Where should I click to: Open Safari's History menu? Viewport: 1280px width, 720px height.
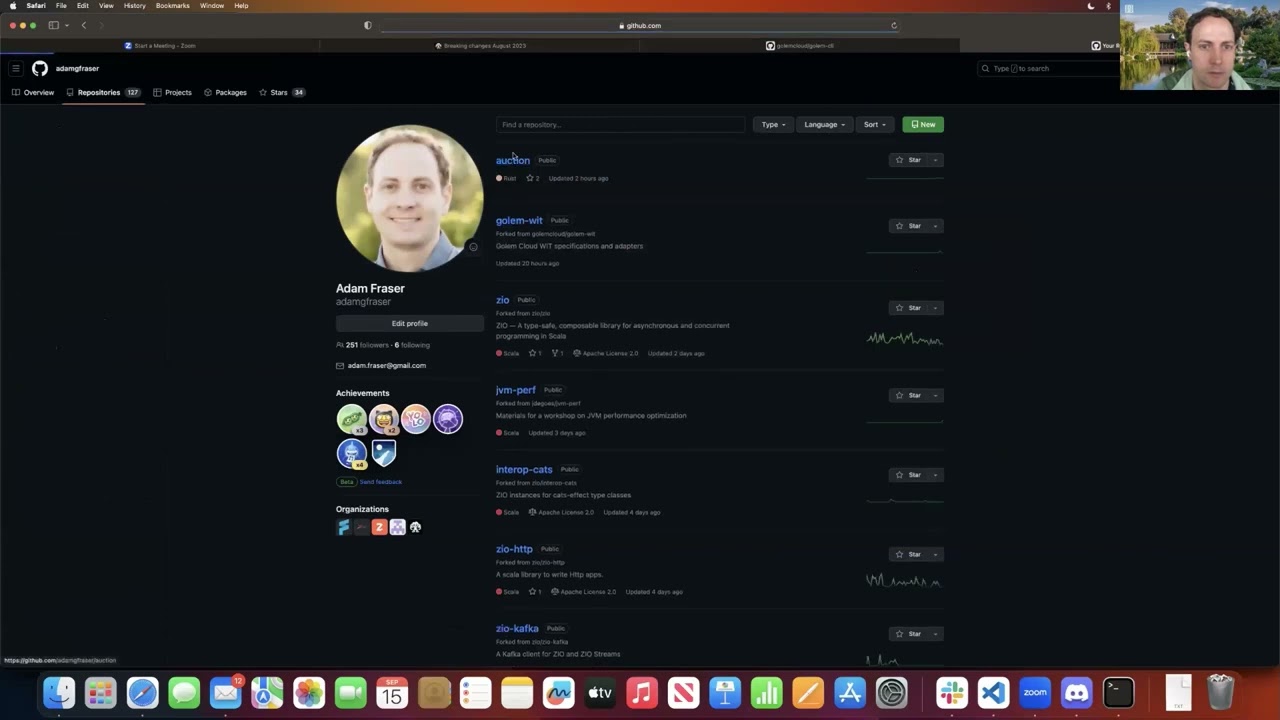[135, 6]
